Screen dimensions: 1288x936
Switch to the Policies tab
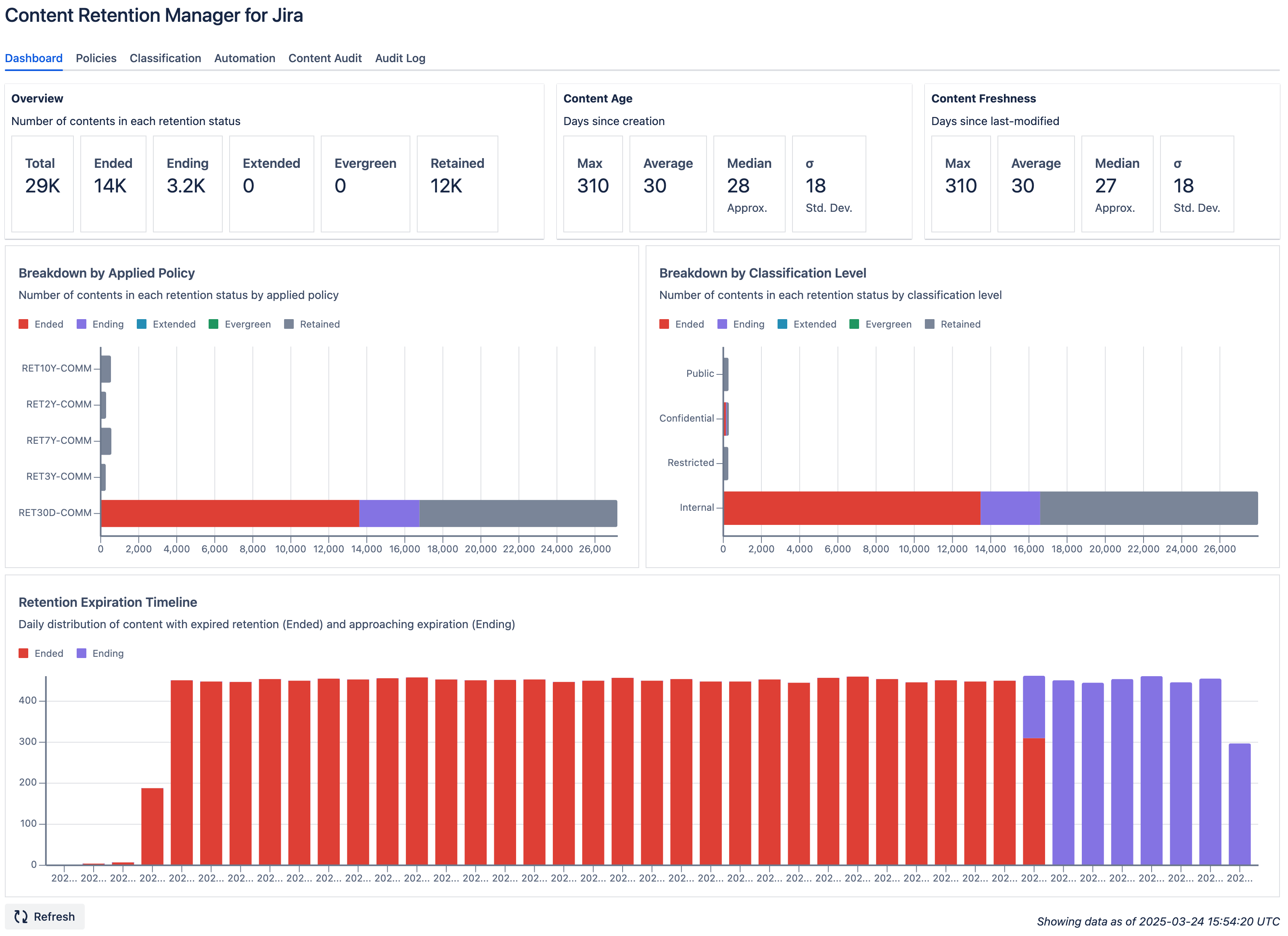(x=96, y=58)
